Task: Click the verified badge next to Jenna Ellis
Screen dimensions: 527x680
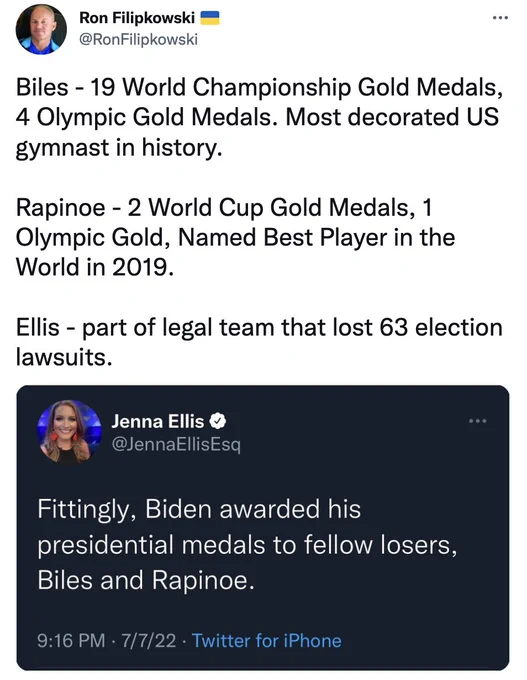Action: point(218,421)
